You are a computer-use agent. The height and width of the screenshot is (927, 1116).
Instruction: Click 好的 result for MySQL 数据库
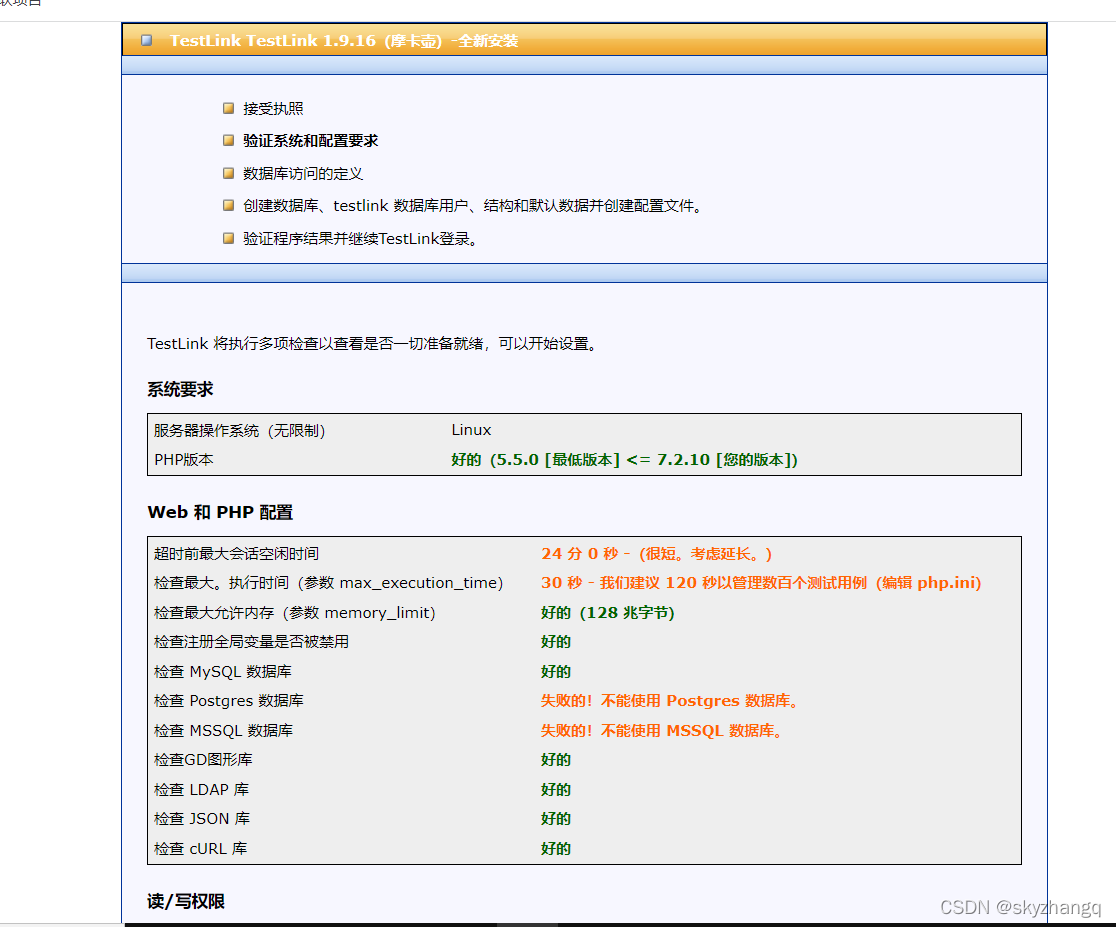point(556,672)
